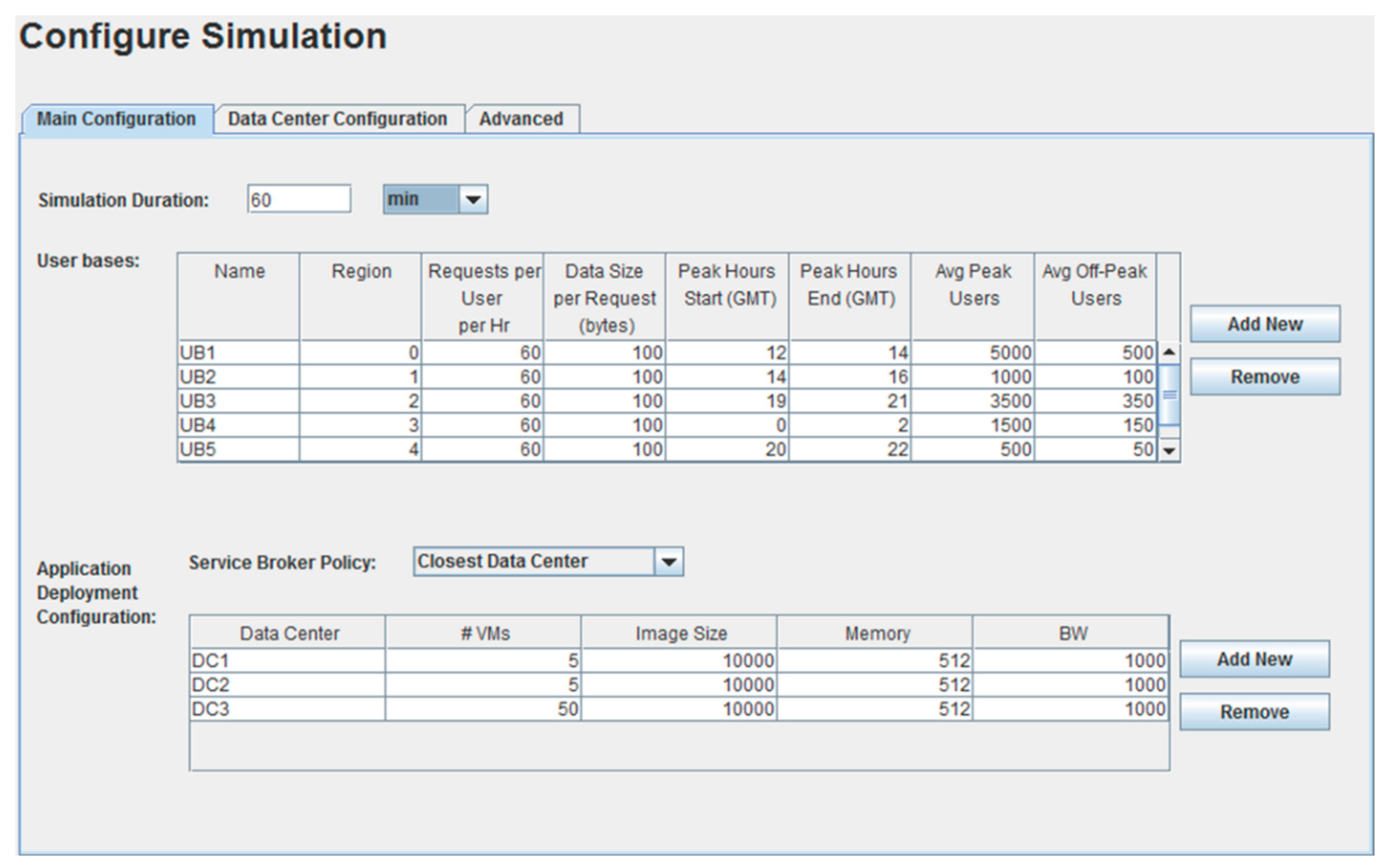Click Add New beside data center table

(x=1254, y=659)
